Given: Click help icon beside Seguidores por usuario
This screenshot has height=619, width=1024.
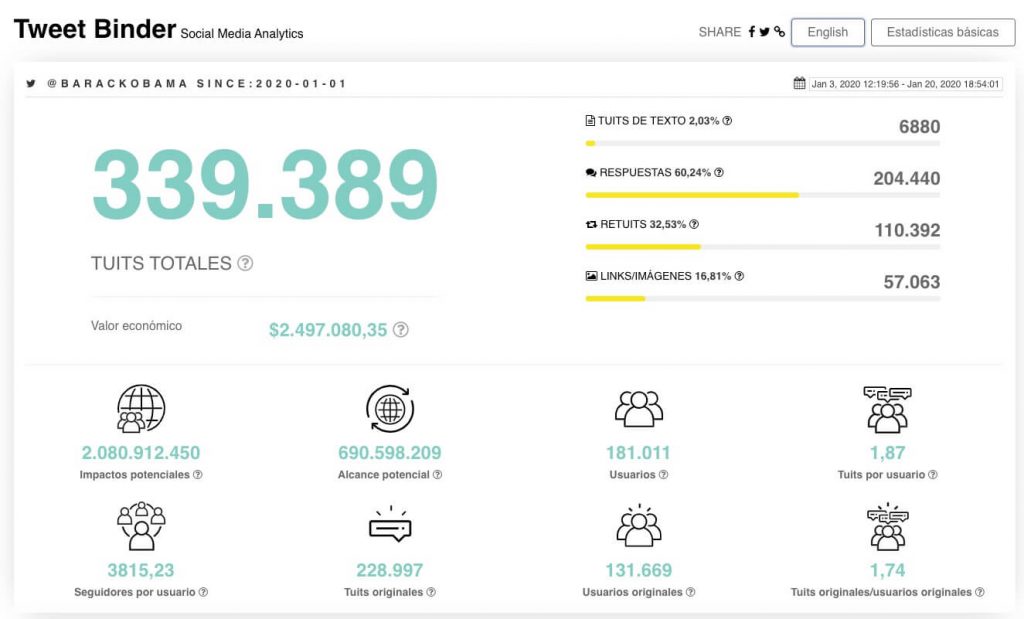Looking at the screenshot, I should click(x=203, y=592).
